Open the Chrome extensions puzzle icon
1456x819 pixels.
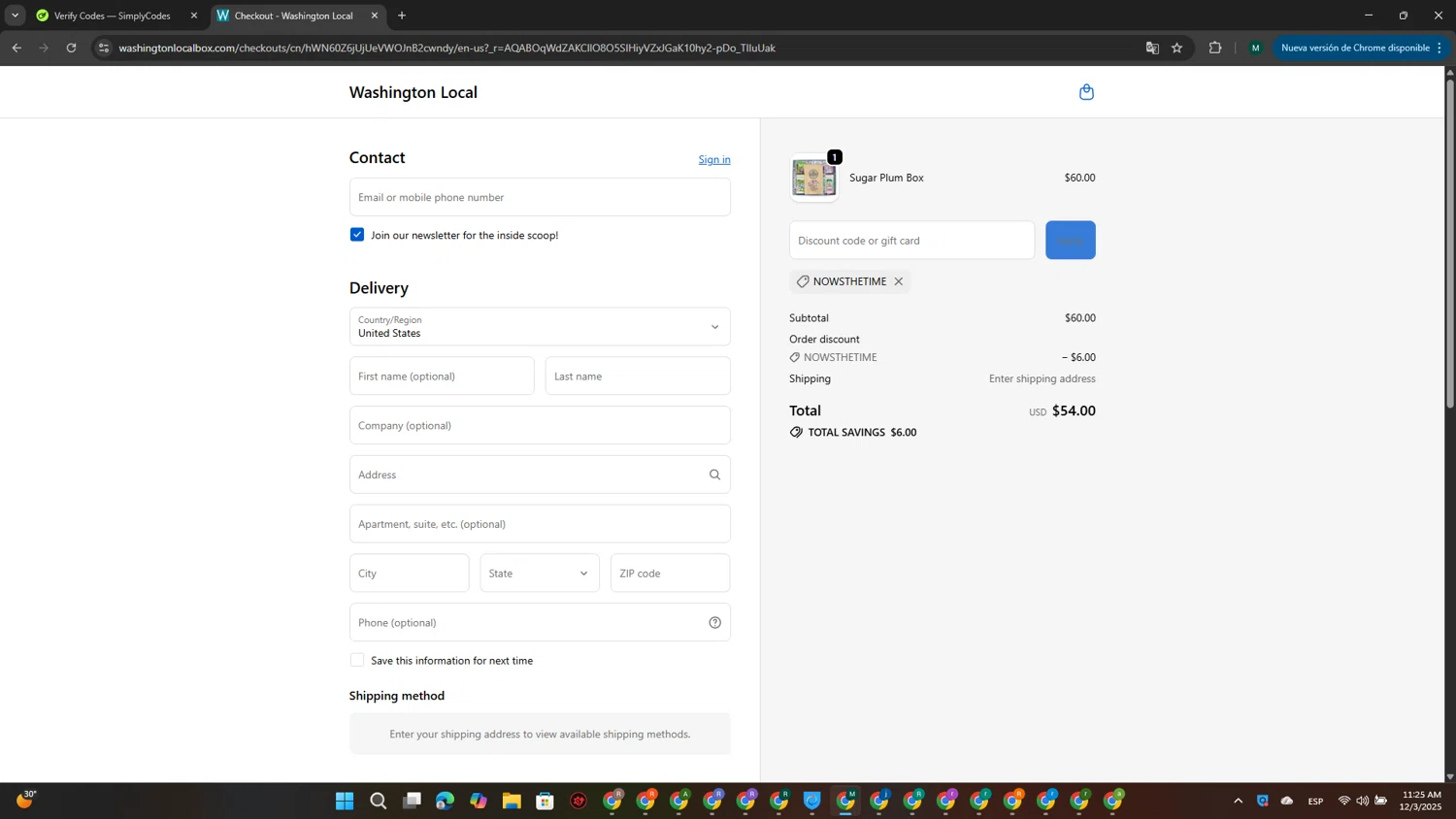[x=1214, y=48]
